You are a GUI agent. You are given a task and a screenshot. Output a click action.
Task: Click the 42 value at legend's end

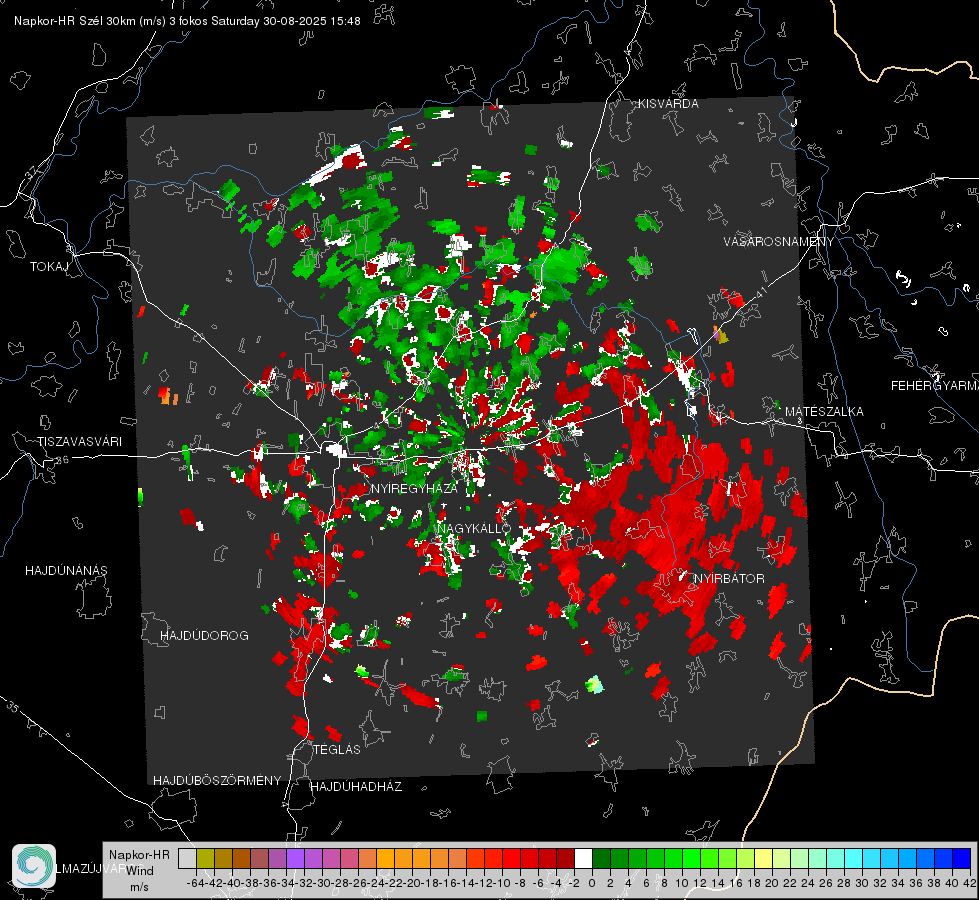970,883
